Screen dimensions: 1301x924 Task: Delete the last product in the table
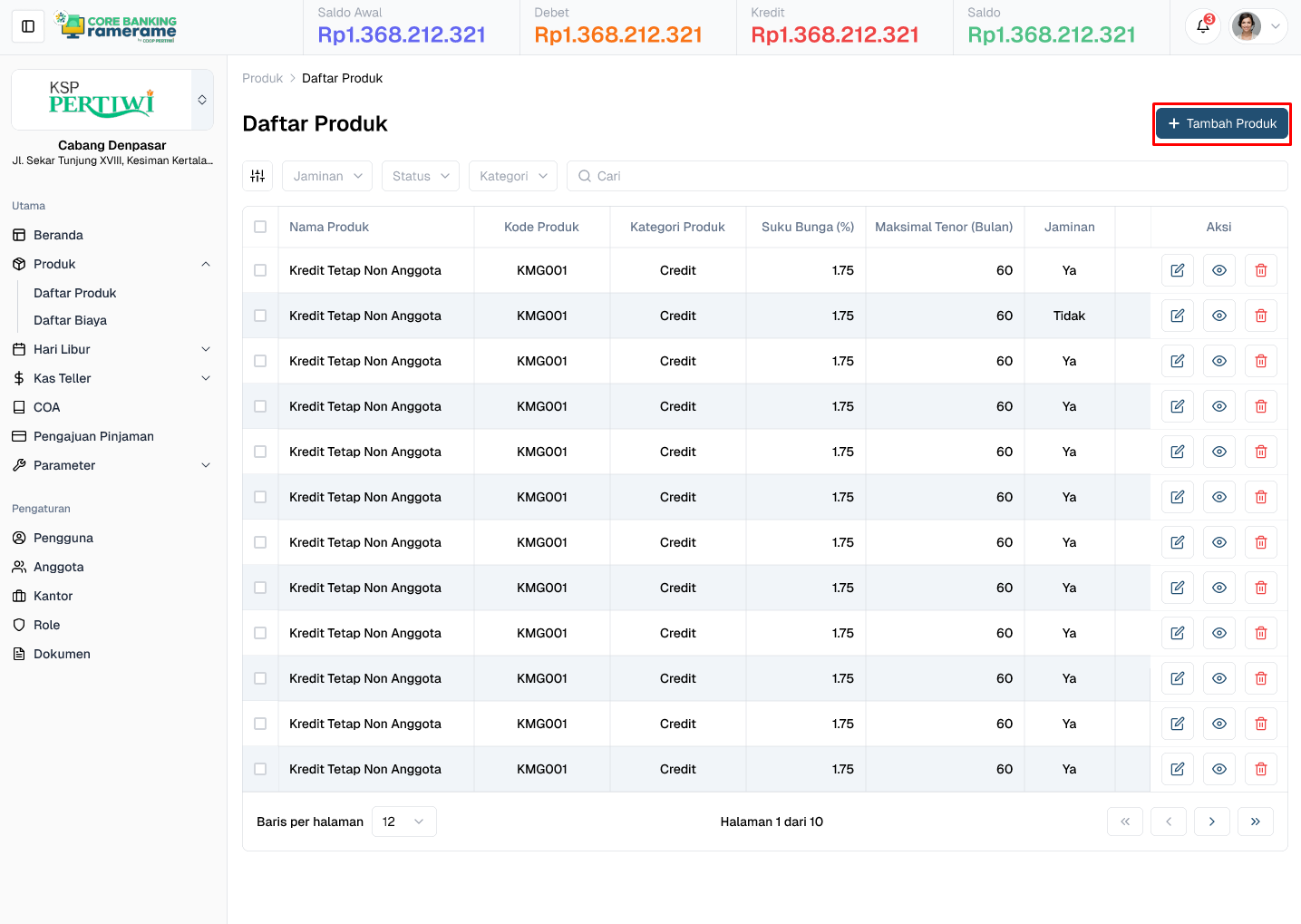[1260, 768]
